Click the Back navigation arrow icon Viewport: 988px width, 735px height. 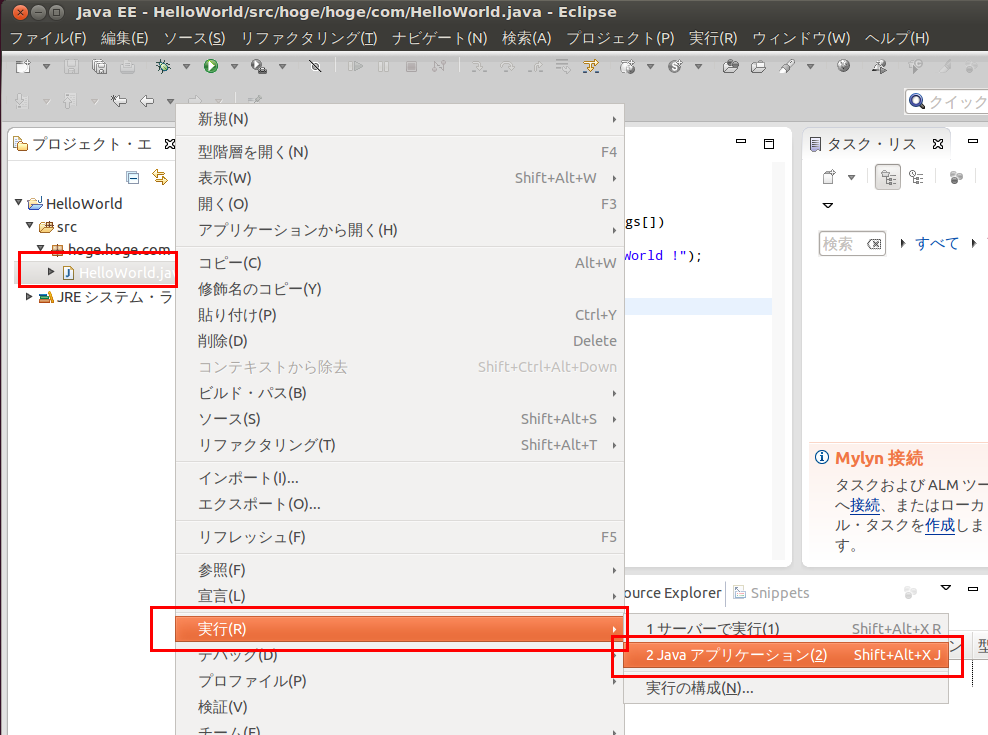tap(147, 100)
